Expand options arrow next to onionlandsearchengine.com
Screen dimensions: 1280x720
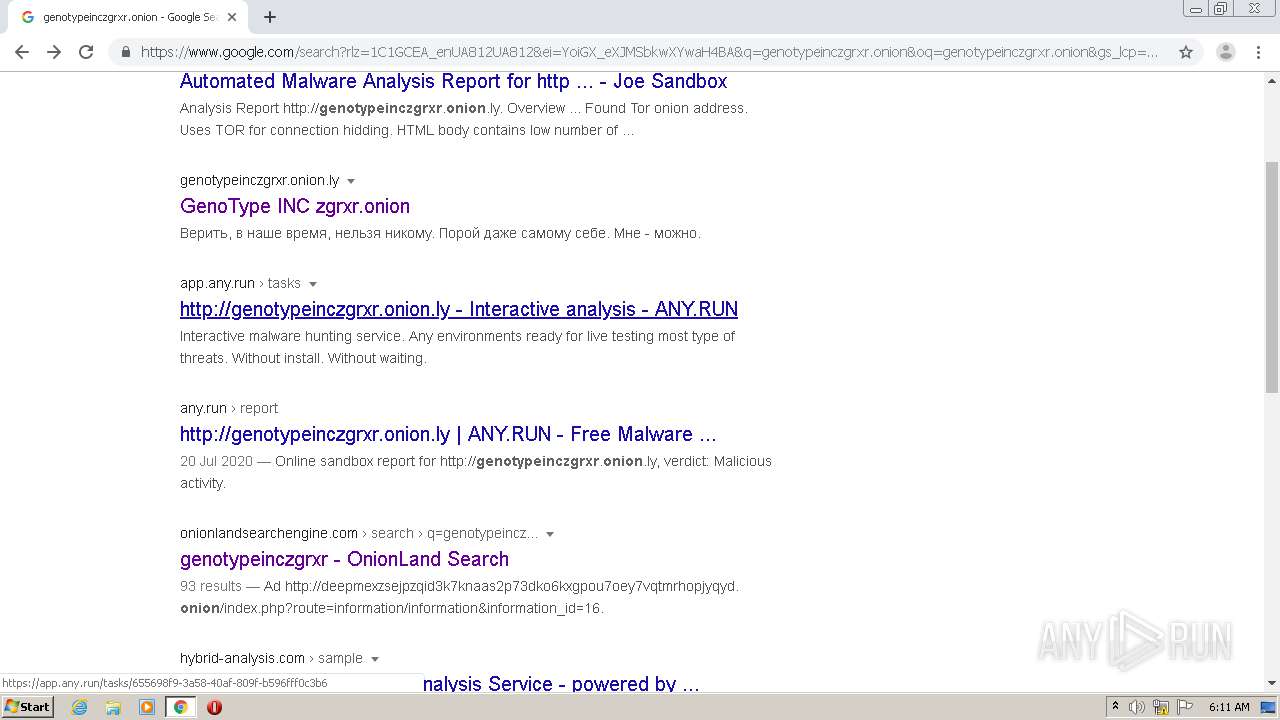click(x=550, y=534)
